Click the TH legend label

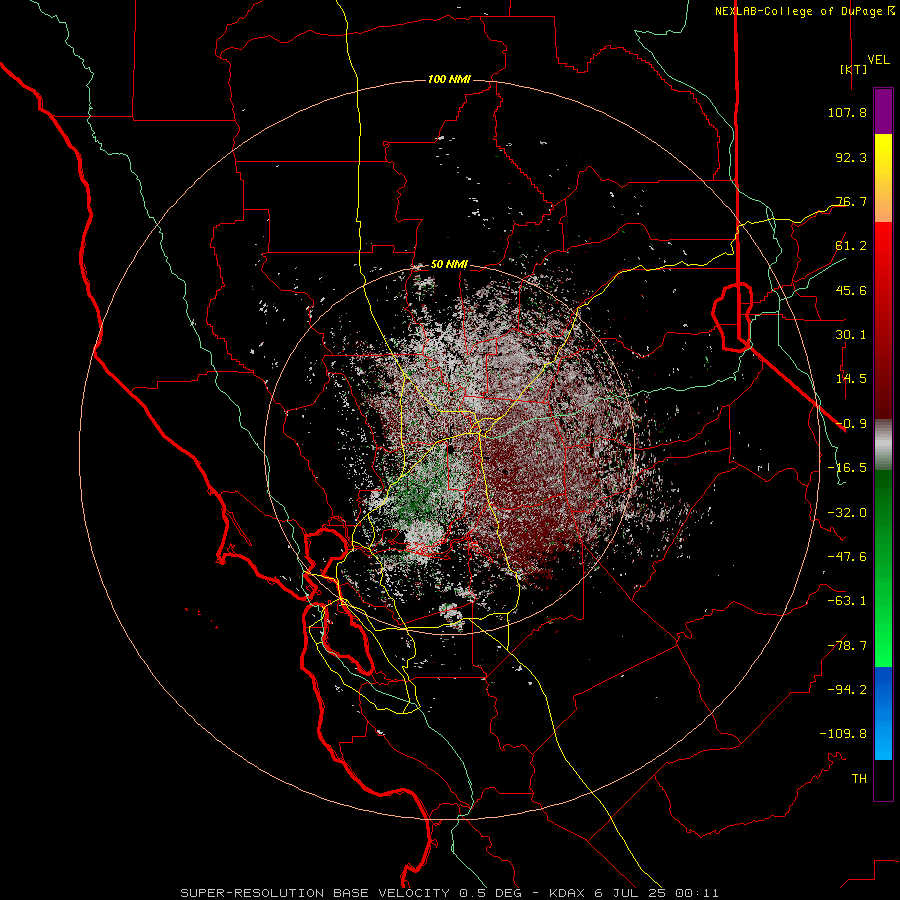pos(859,778)
